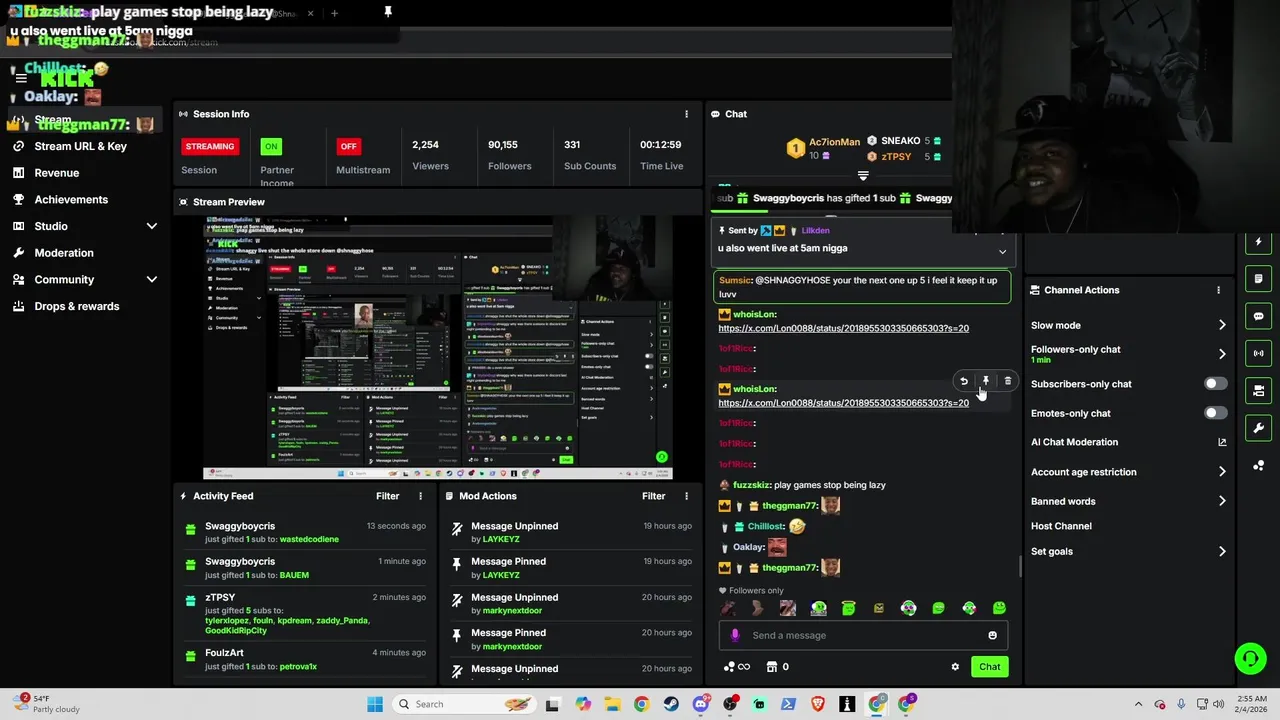1280x720 pixels.
Task: Open the green headset support button
Action: click(x=1250, y=658)
